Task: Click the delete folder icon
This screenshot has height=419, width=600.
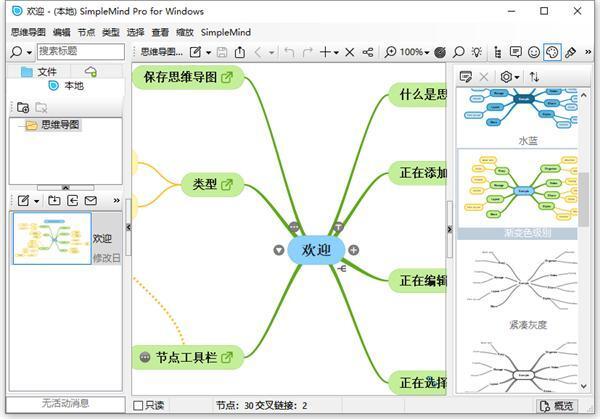Action: point(41,108)
